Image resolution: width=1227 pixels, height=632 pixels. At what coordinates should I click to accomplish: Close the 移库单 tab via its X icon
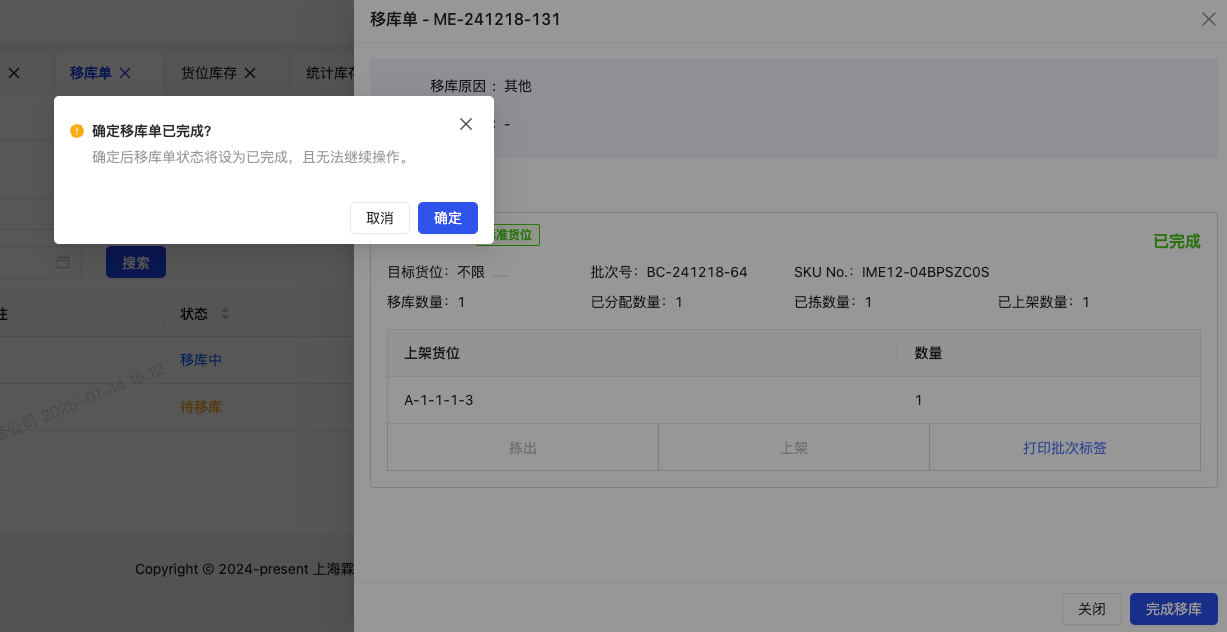coord(124,72)
